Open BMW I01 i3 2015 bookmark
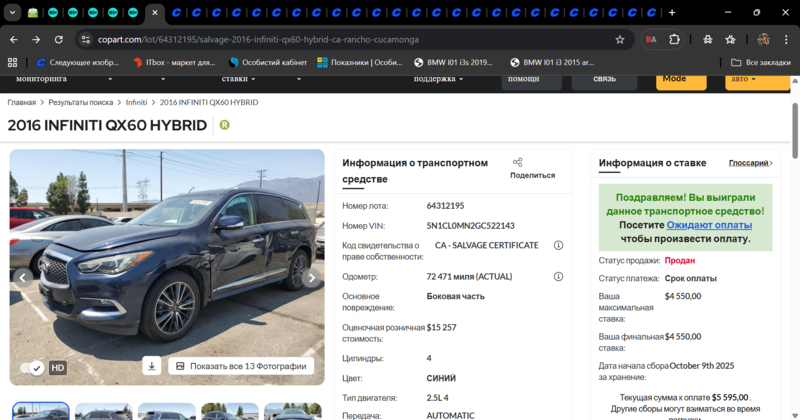 (552, 62)
